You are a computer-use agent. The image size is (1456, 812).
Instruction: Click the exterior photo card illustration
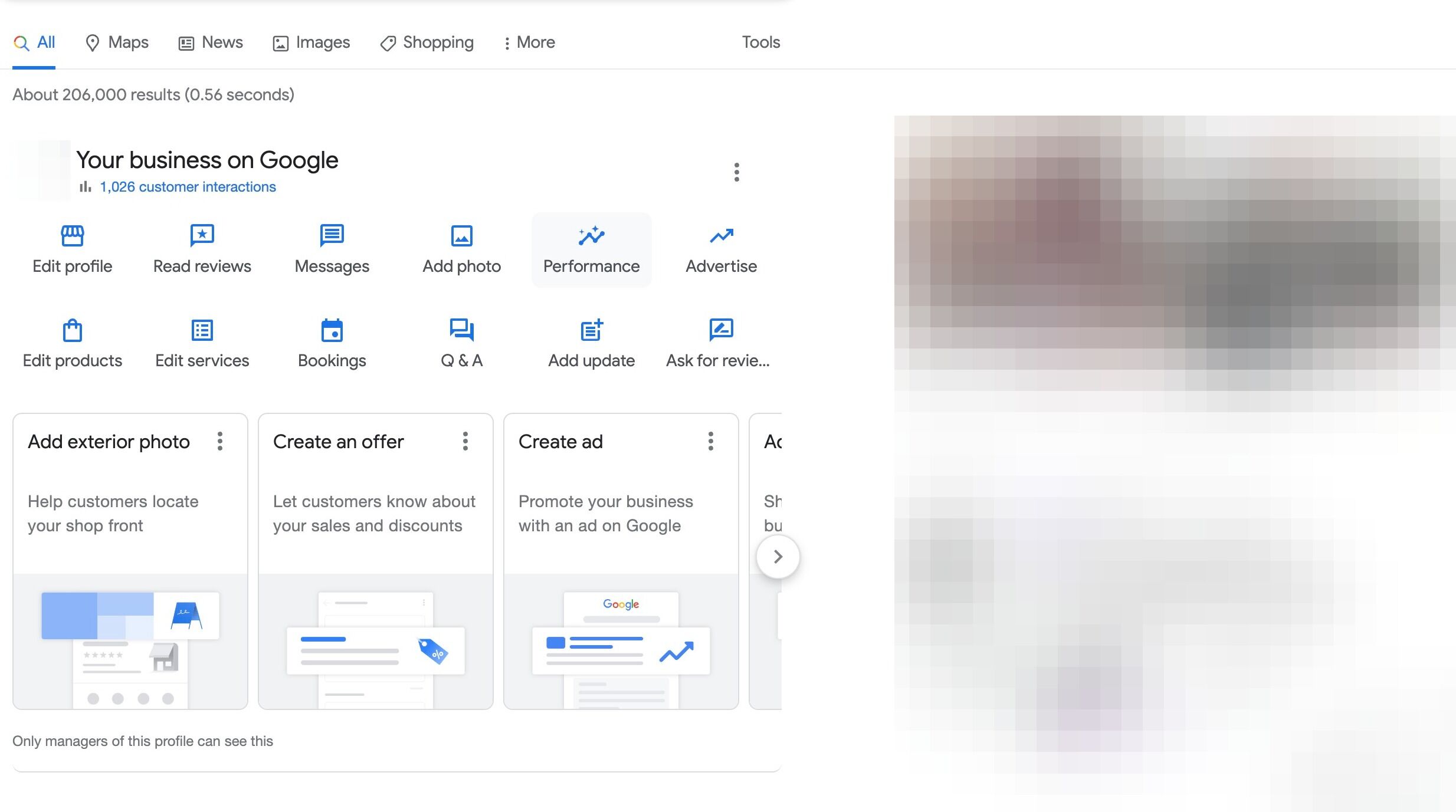[130, 642]
